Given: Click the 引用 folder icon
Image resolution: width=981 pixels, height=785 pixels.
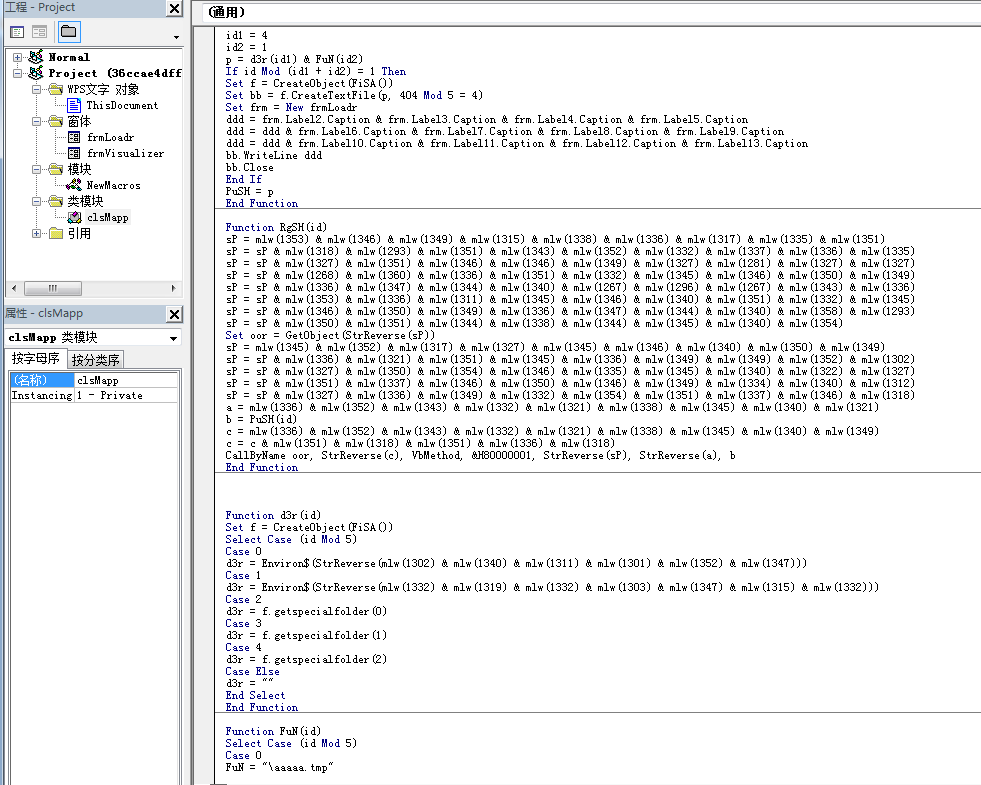Looking at the screenshot, I should pos(56,233).
